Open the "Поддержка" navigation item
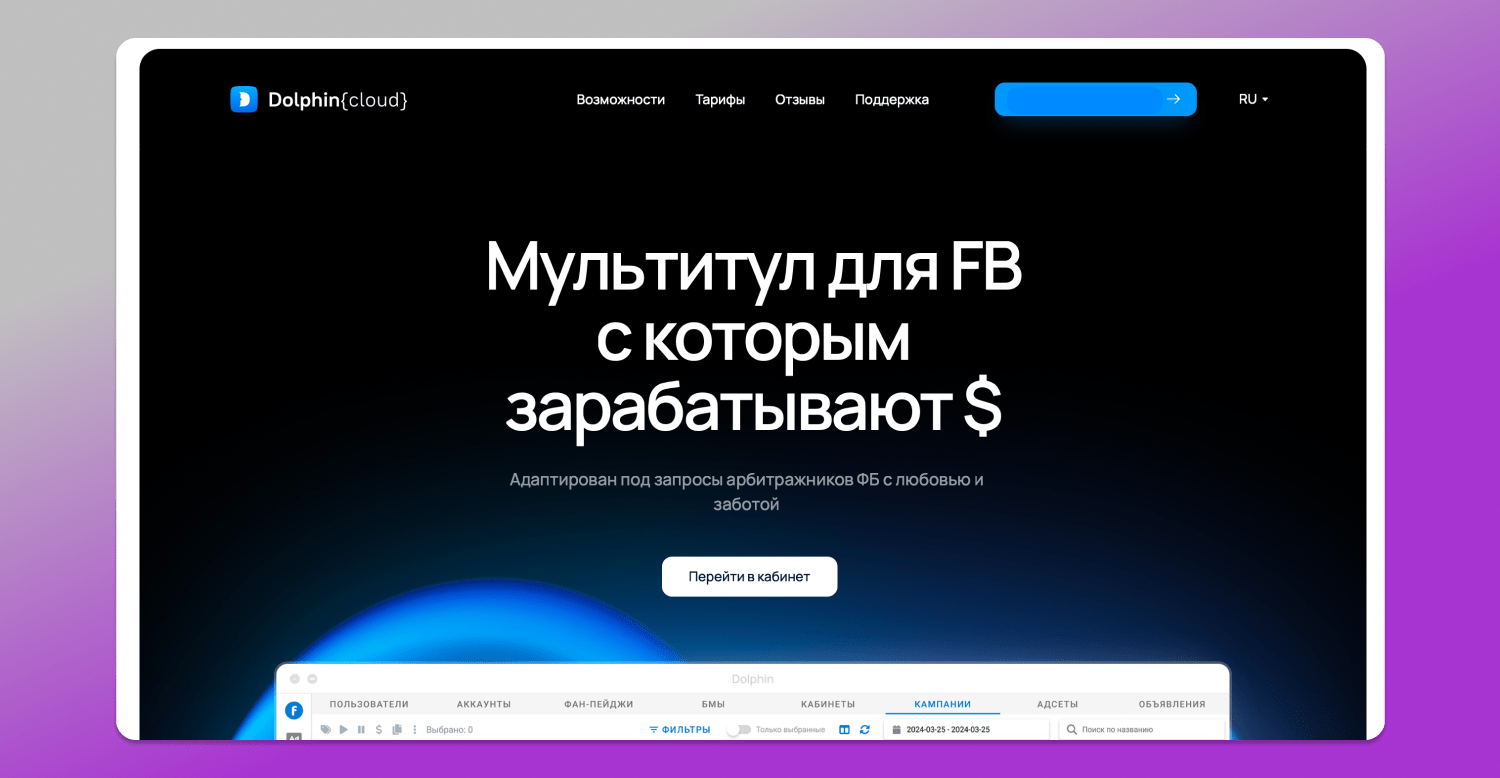This screenshot has height=778, width=1500. pos(892,99)
